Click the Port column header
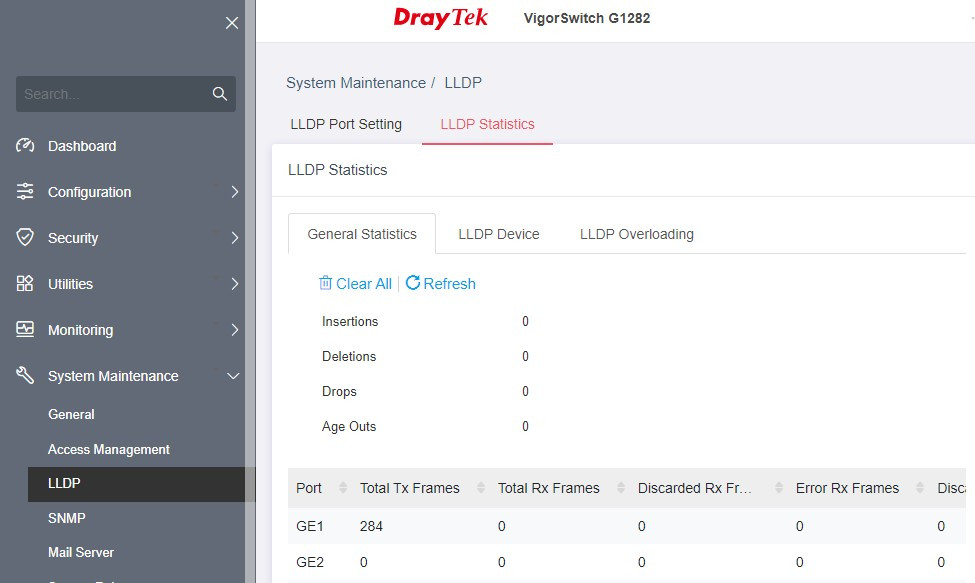 (x=309, y=489)
